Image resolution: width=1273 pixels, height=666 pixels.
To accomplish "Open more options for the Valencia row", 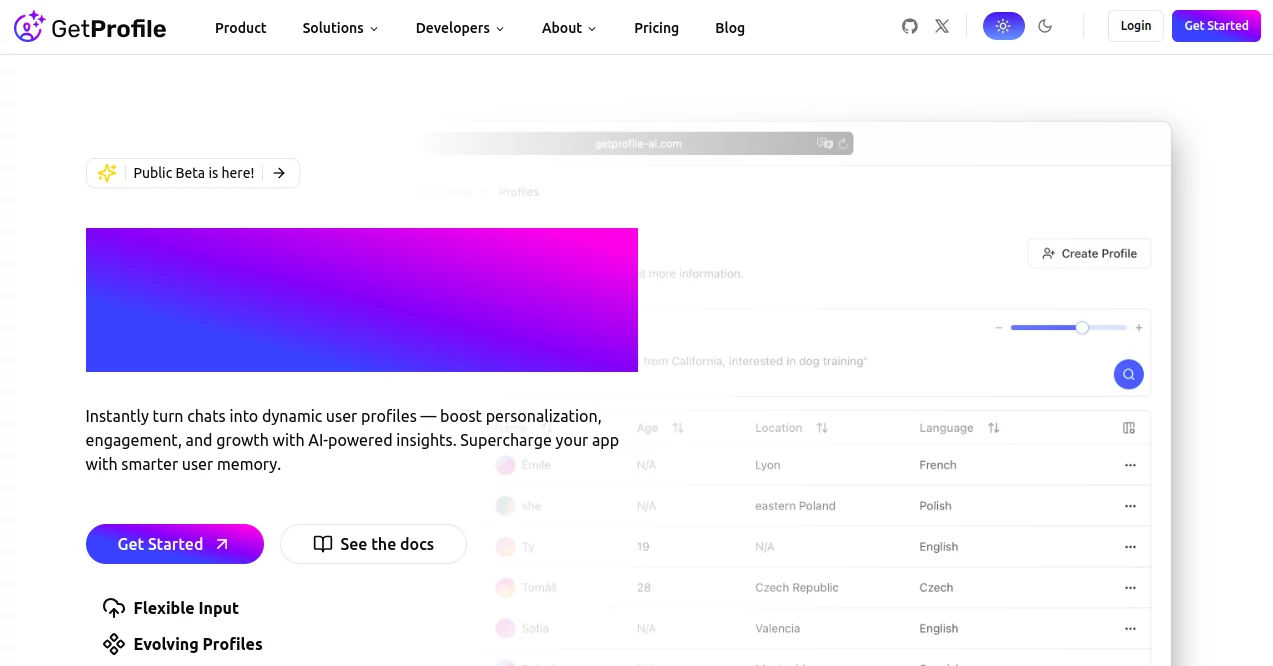I will point(1130,629).
